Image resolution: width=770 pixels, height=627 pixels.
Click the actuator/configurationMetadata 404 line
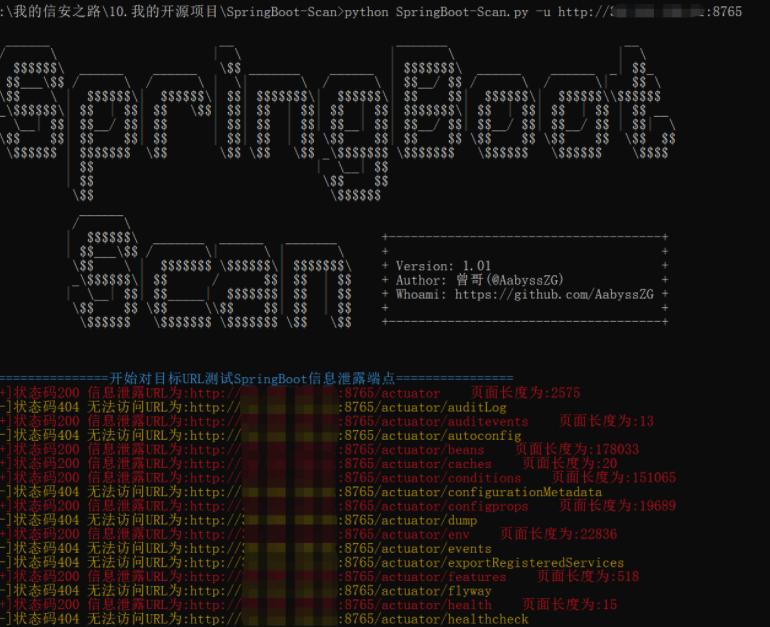click(x=301, y=492)
